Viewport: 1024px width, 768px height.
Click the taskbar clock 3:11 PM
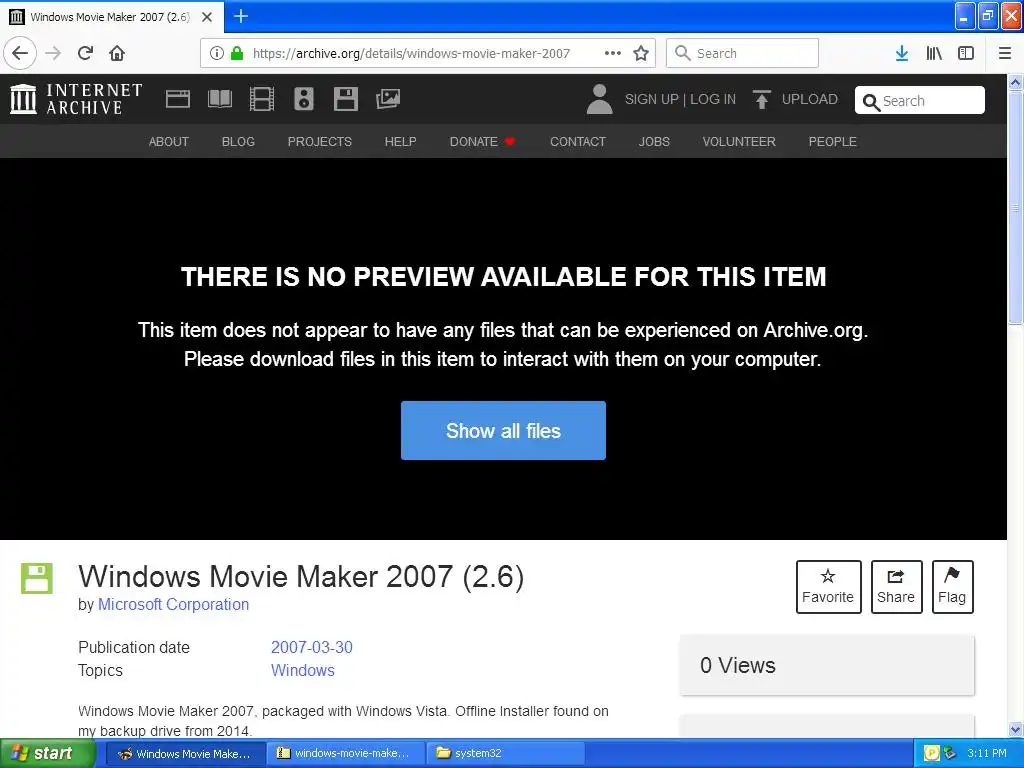(x=987, y=753)
